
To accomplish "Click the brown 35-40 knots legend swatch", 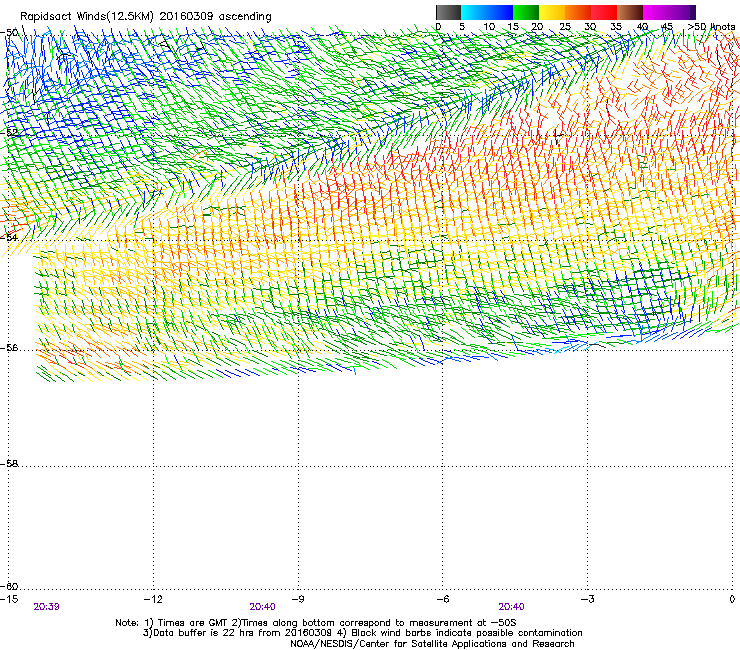I will pyautogui.click(x=630, y=12).
